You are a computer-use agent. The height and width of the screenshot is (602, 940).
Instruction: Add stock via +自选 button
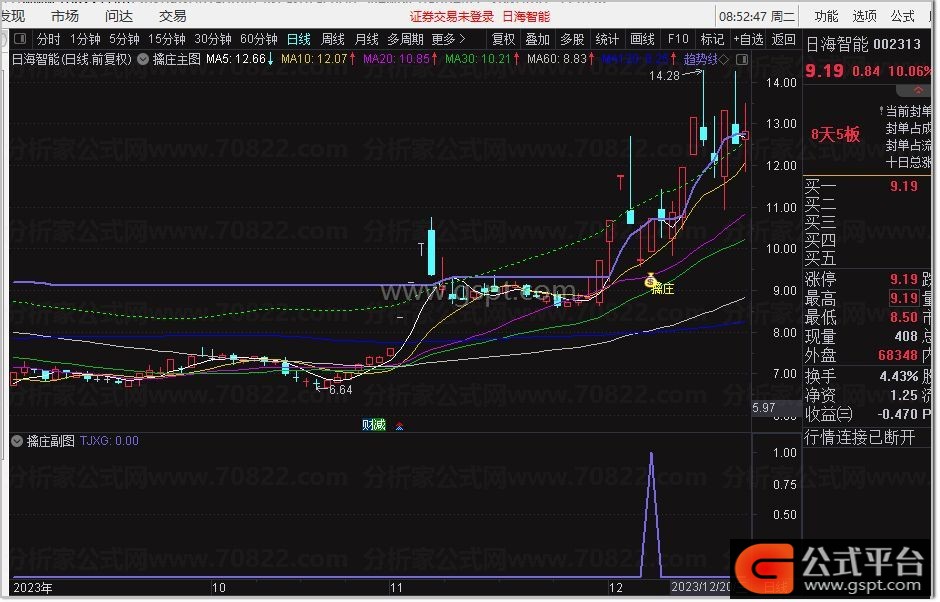pyautogui.click(x=748, y=40)
